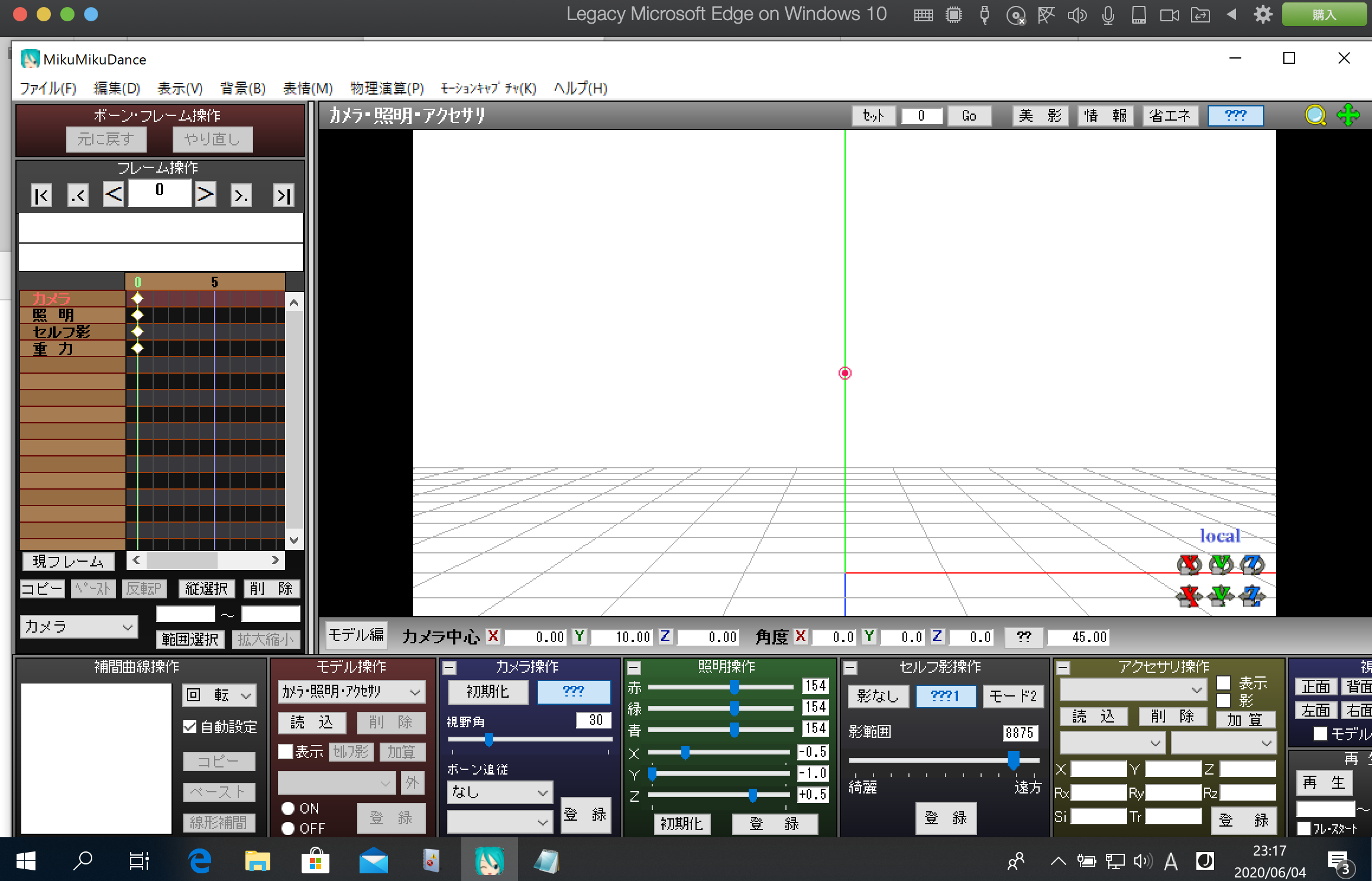The width and height of the screenshot is (1372, 881).
Task: Toggle フレ・スタート checkbox
Action: (x=1304, y=828)
